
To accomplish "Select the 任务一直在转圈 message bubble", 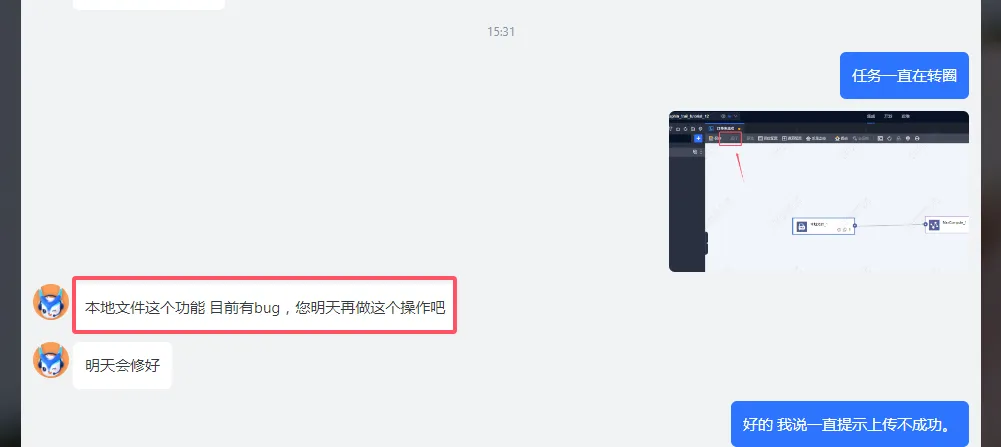I will 904,75.
